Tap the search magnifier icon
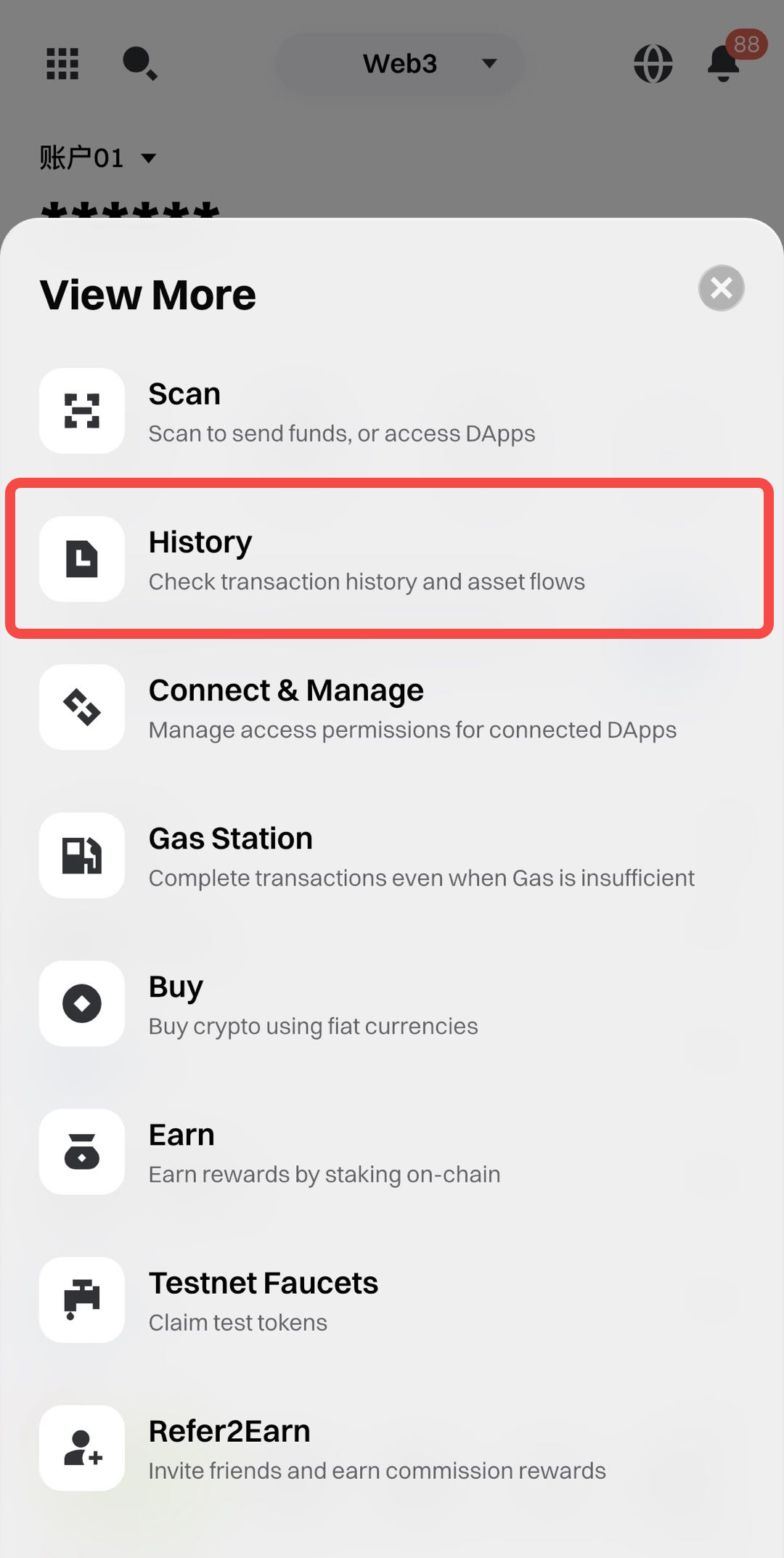The image size is (784, 1558). [x=139, y=64]
